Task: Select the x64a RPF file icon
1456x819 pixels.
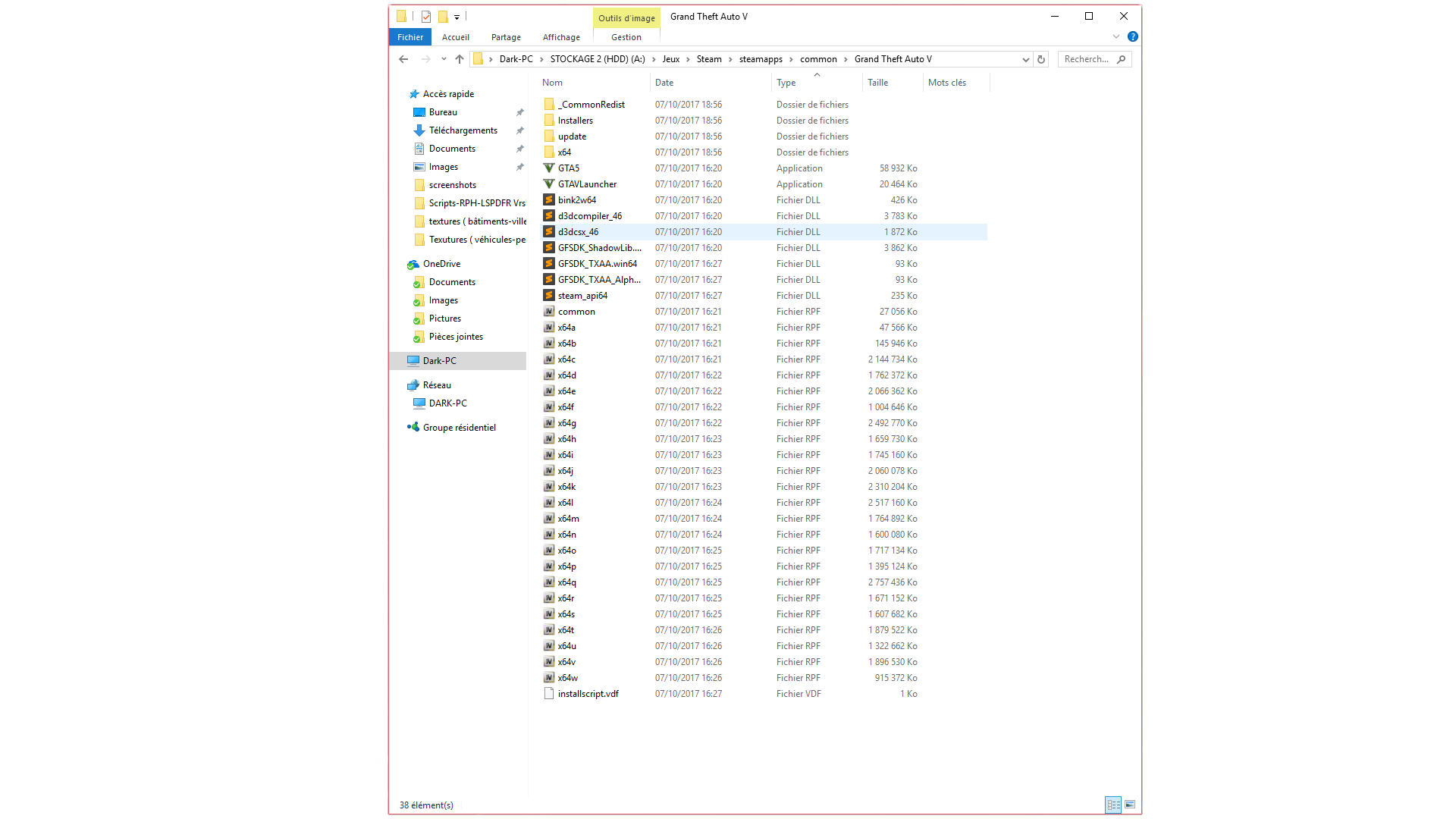Action: pos(549,328)
